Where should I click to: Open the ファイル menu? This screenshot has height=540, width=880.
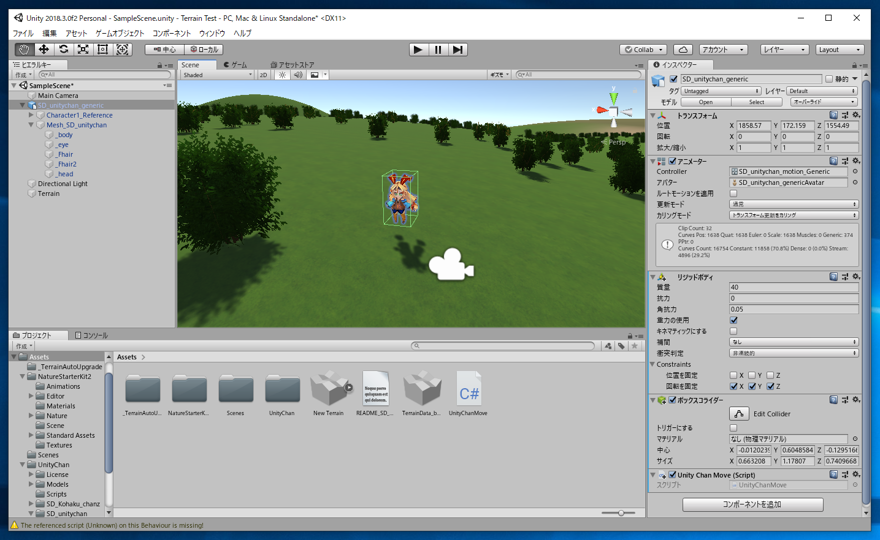23,33
